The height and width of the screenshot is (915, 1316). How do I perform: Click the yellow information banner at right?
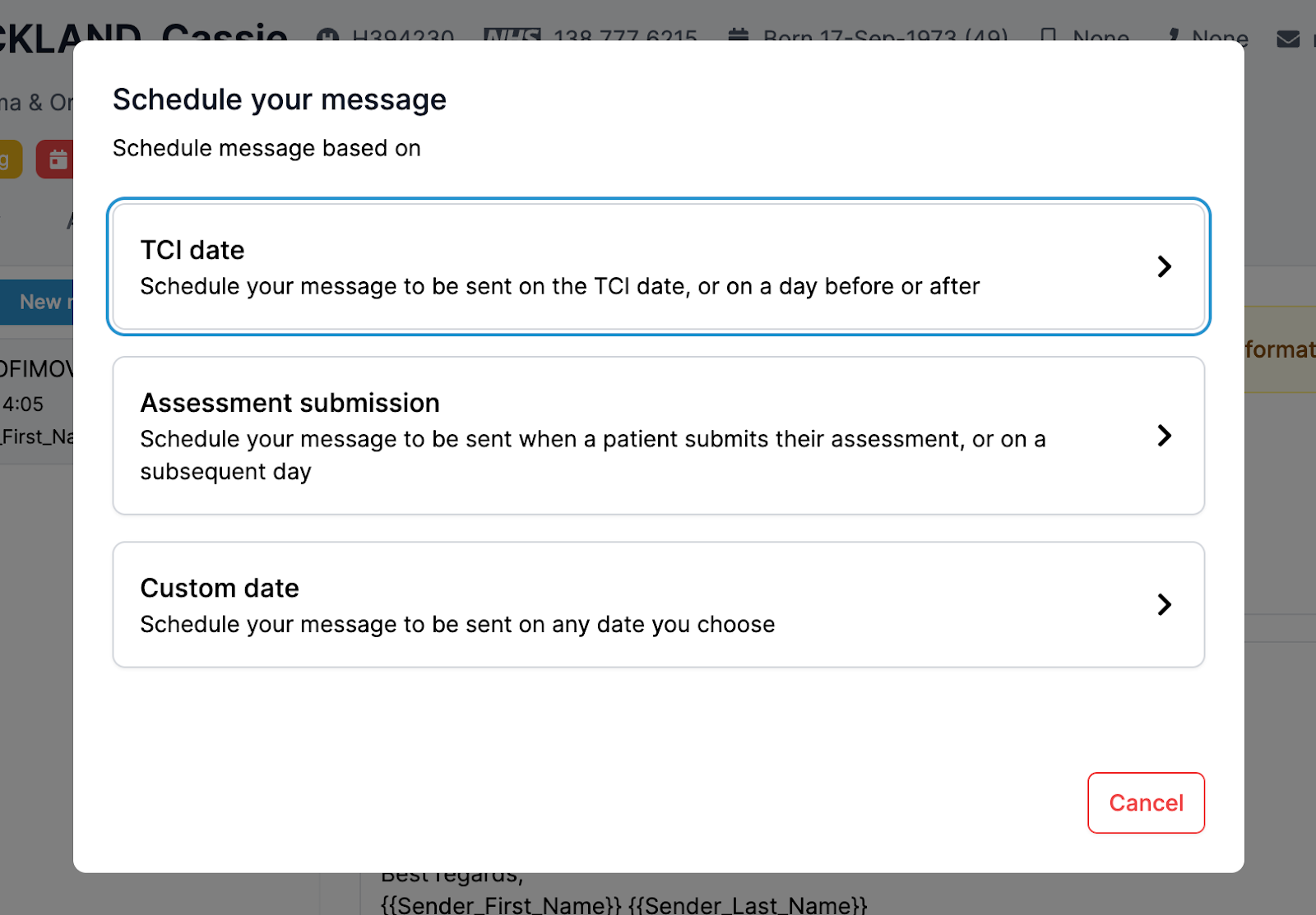(1280, 349)
